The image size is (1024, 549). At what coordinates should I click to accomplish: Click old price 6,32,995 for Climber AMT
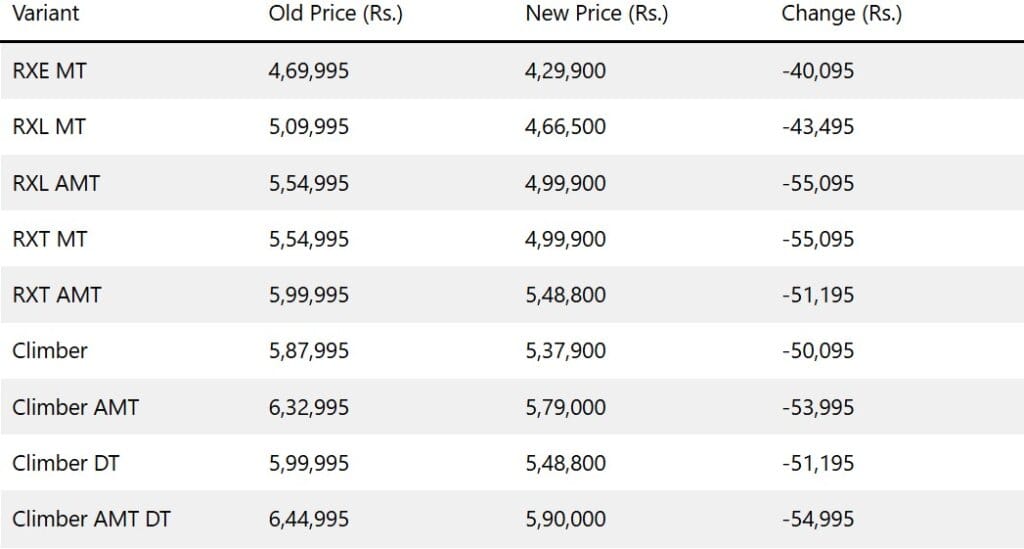click(x=309, y=408)
